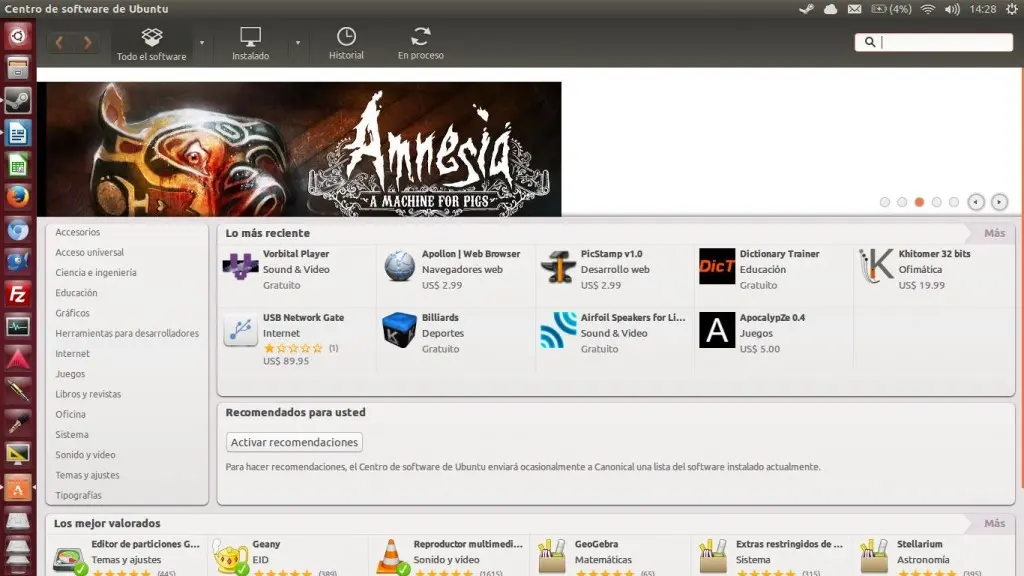Screen dimensions: 1024x576
Task: Select the PicStamp v1.0 anvil icon
Action: [558, 266]
